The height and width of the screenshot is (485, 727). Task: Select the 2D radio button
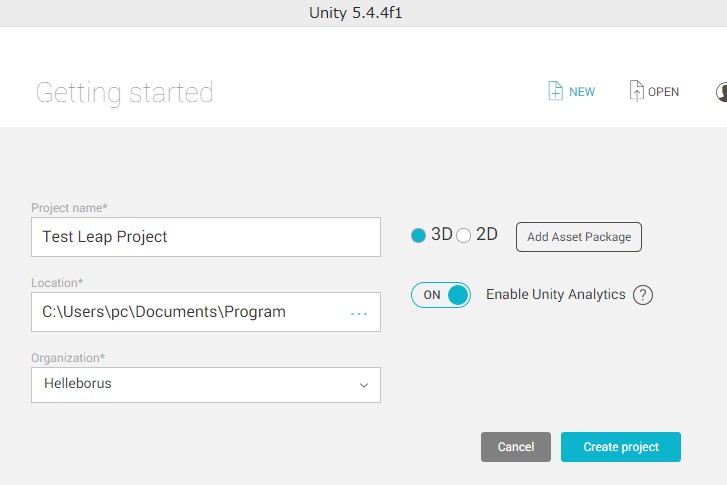[464, 236]
